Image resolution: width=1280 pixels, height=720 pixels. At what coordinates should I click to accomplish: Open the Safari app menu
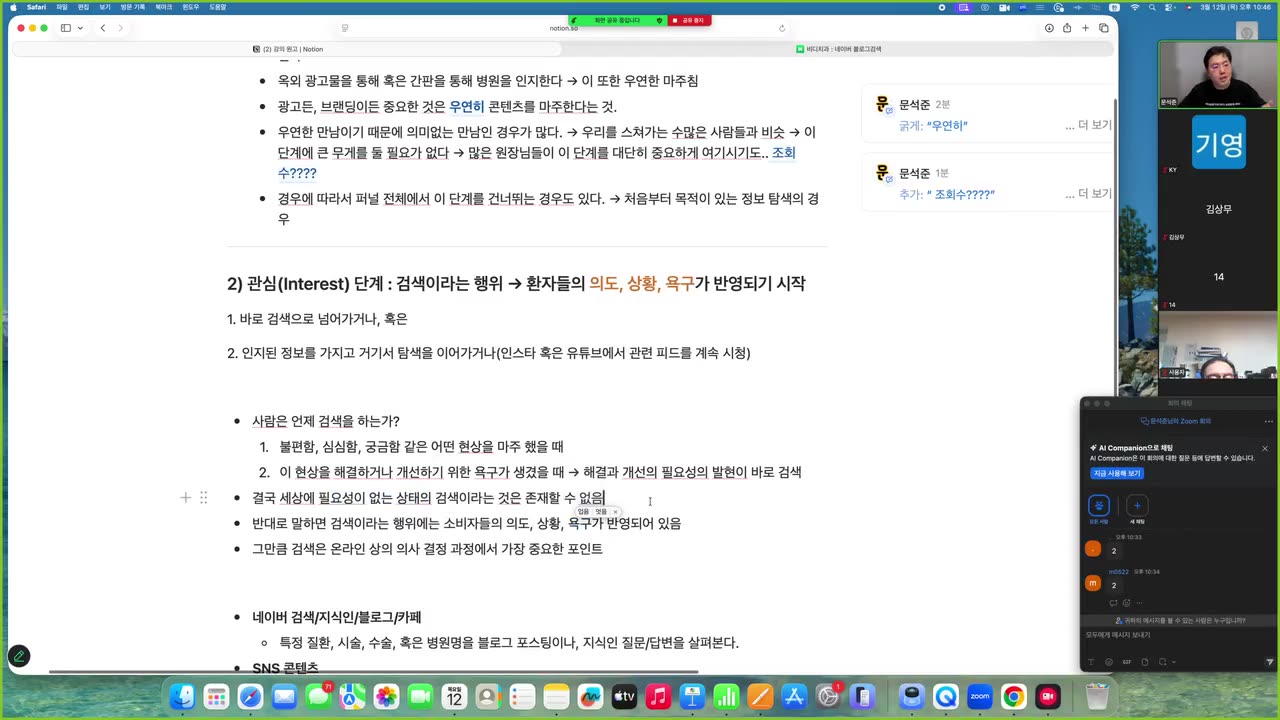36,7
